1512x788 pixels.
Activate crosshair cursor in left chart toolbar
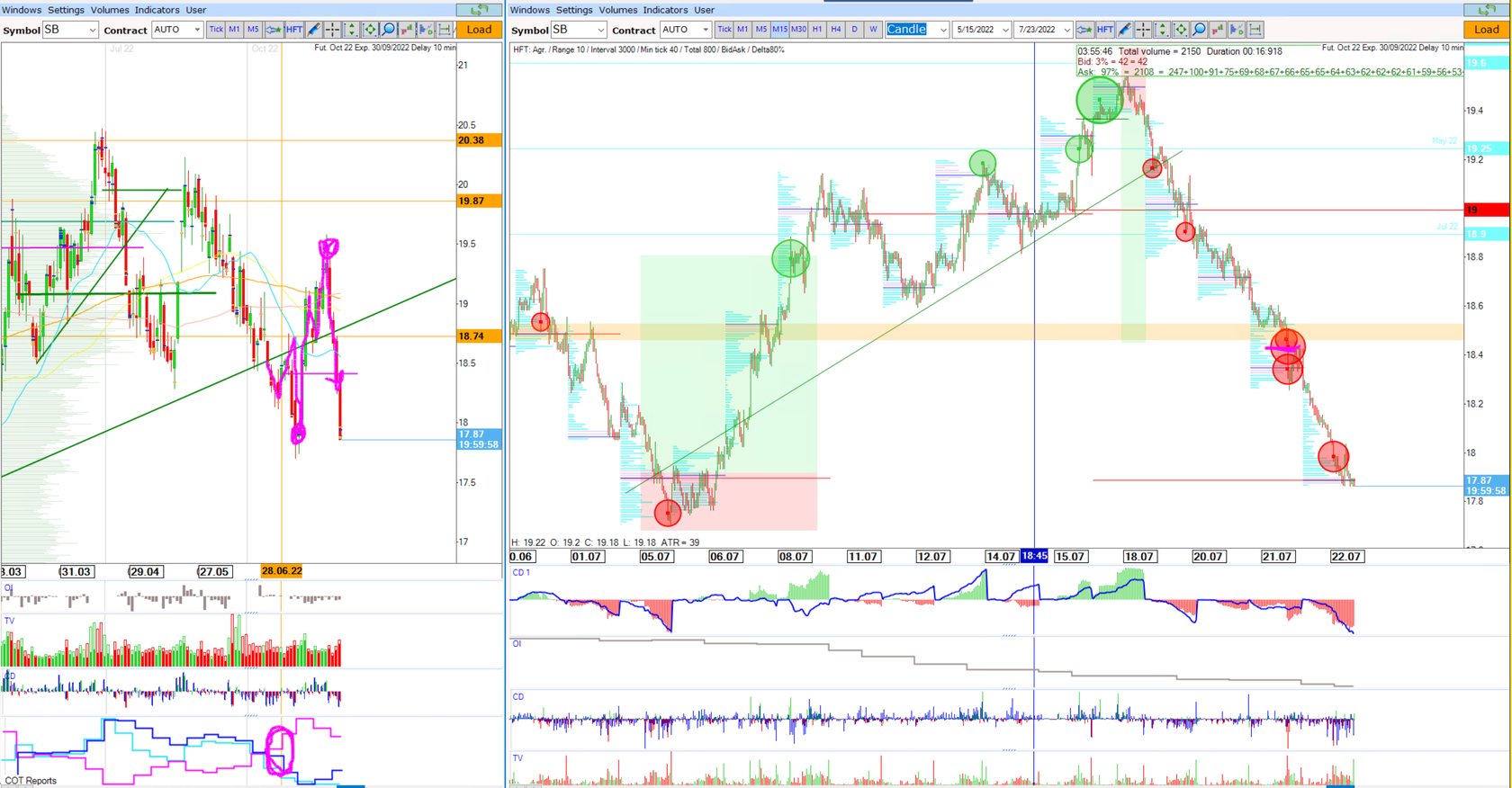click(x=332, y=30)
